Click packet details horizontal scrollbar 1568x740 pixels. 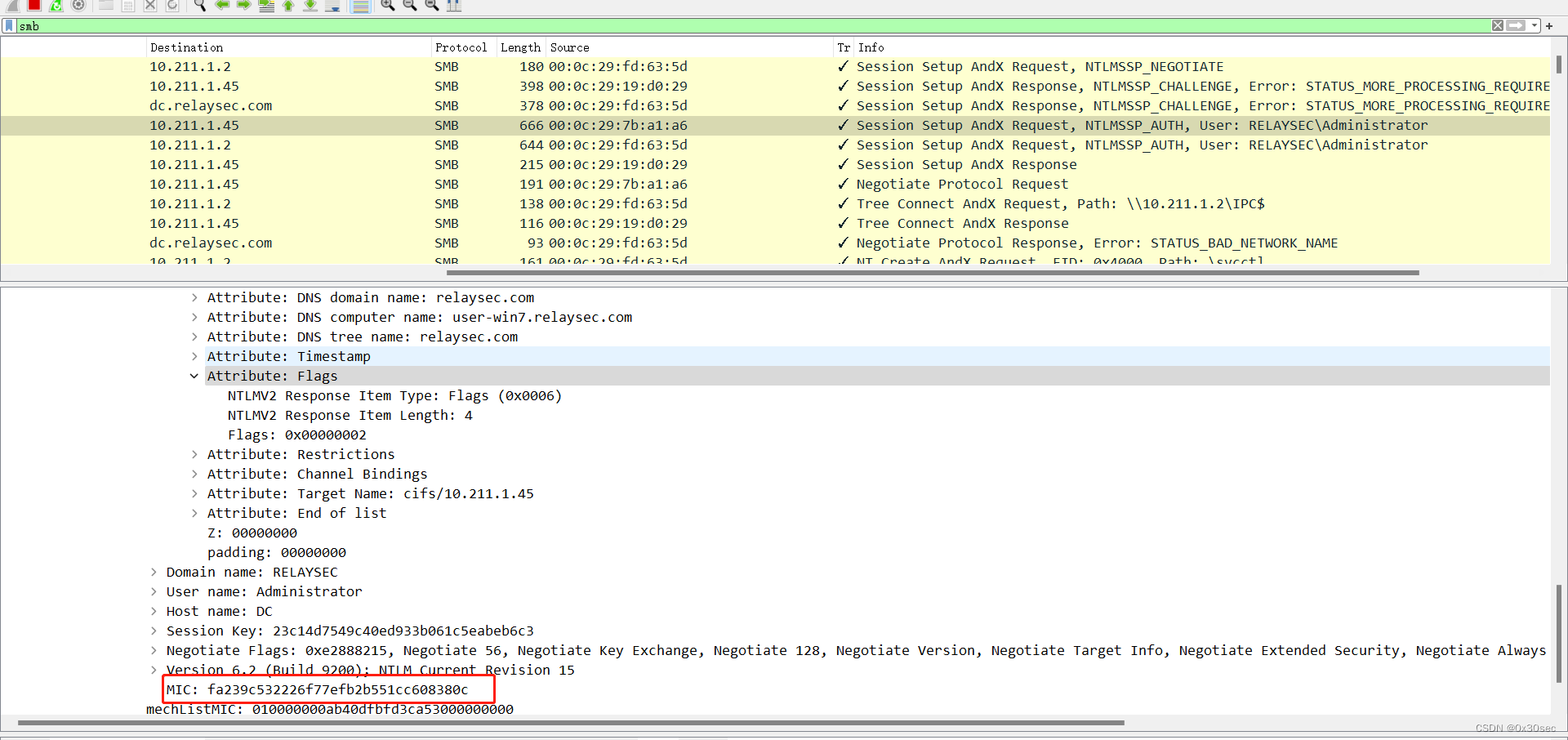click(x=571, y=723)
